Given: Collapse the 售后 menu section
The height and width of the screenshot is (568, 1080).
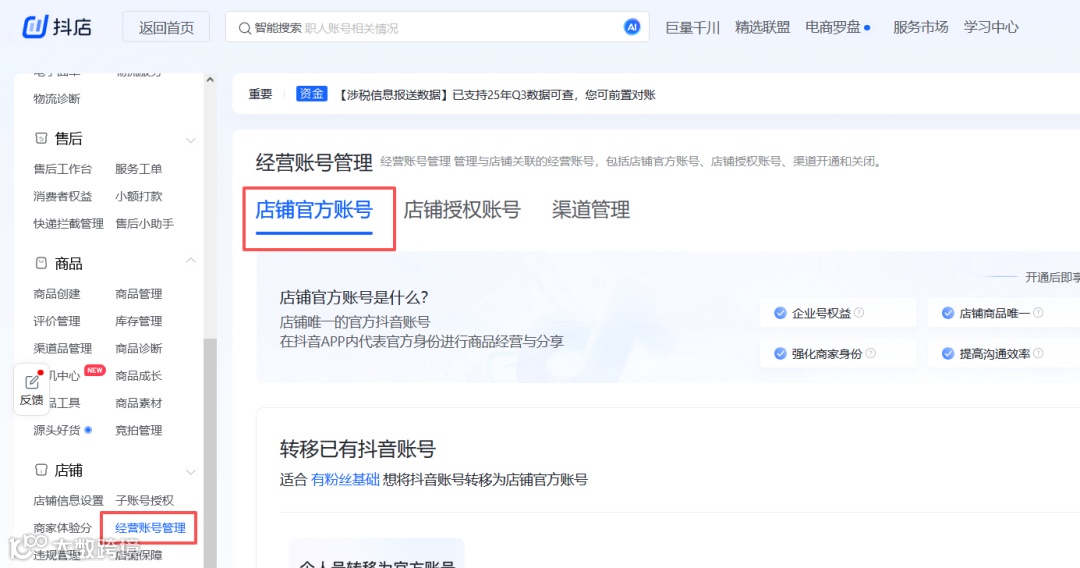Looking at the screenshot, I should tap(191, 140).
